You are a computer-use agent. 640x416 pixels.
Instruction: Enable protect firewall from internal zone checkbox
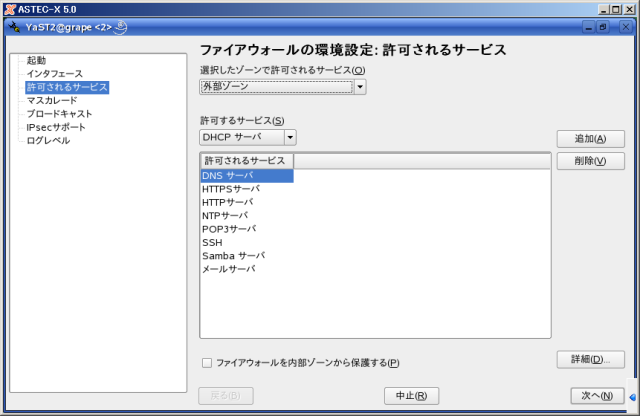point(207,362)
